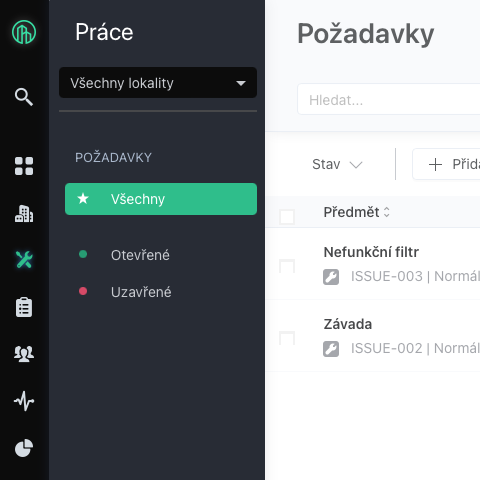Open the people group icon
This screenshot has width=480, height=480.
[x=24, y=354]
